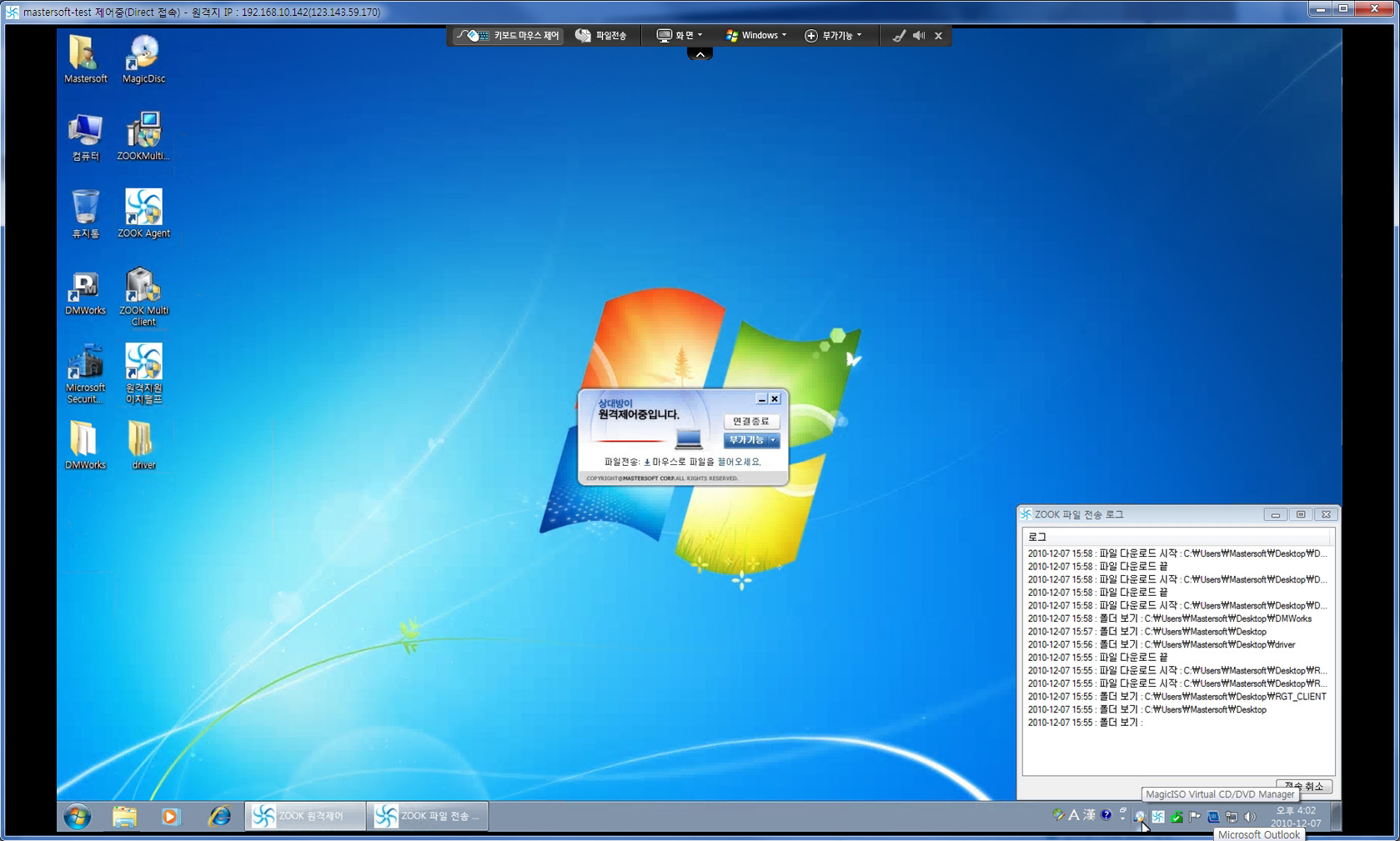Select the drawing brush tool in toolbar
The width and height of the screenshot is (1400, 841).
click(x=898, y=36)
